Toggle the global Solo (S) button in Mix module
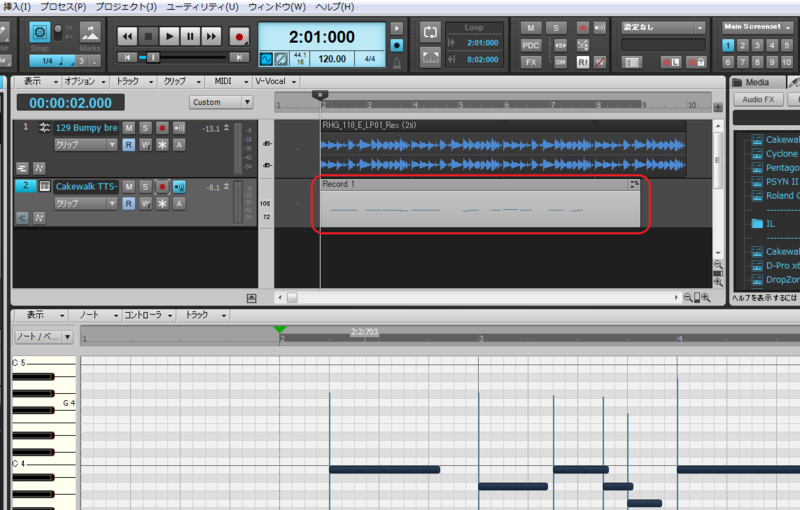800x510 pixels. (x=556, y=28)
